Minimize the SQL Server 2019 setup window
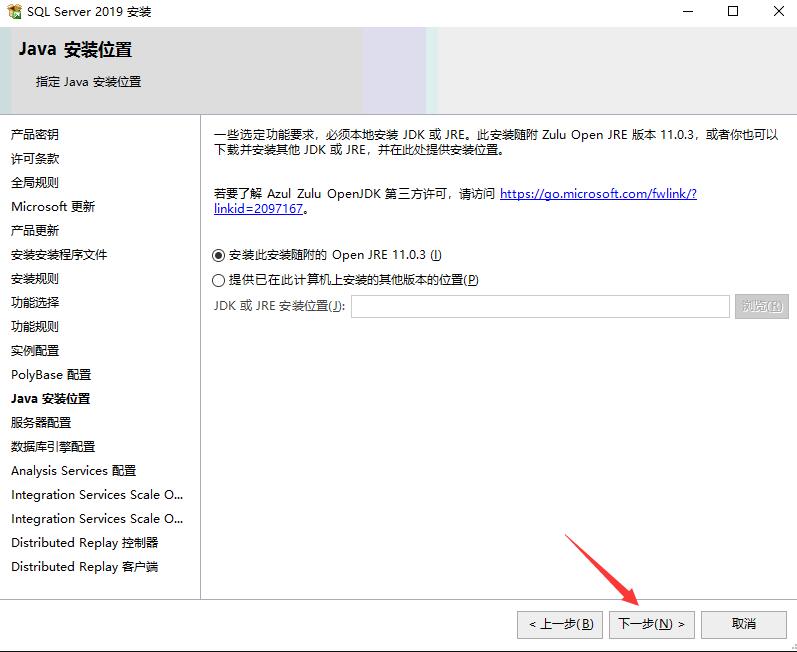Image resolution: width=797 pixels, height=652 pixels. click(x=688, y=11)
